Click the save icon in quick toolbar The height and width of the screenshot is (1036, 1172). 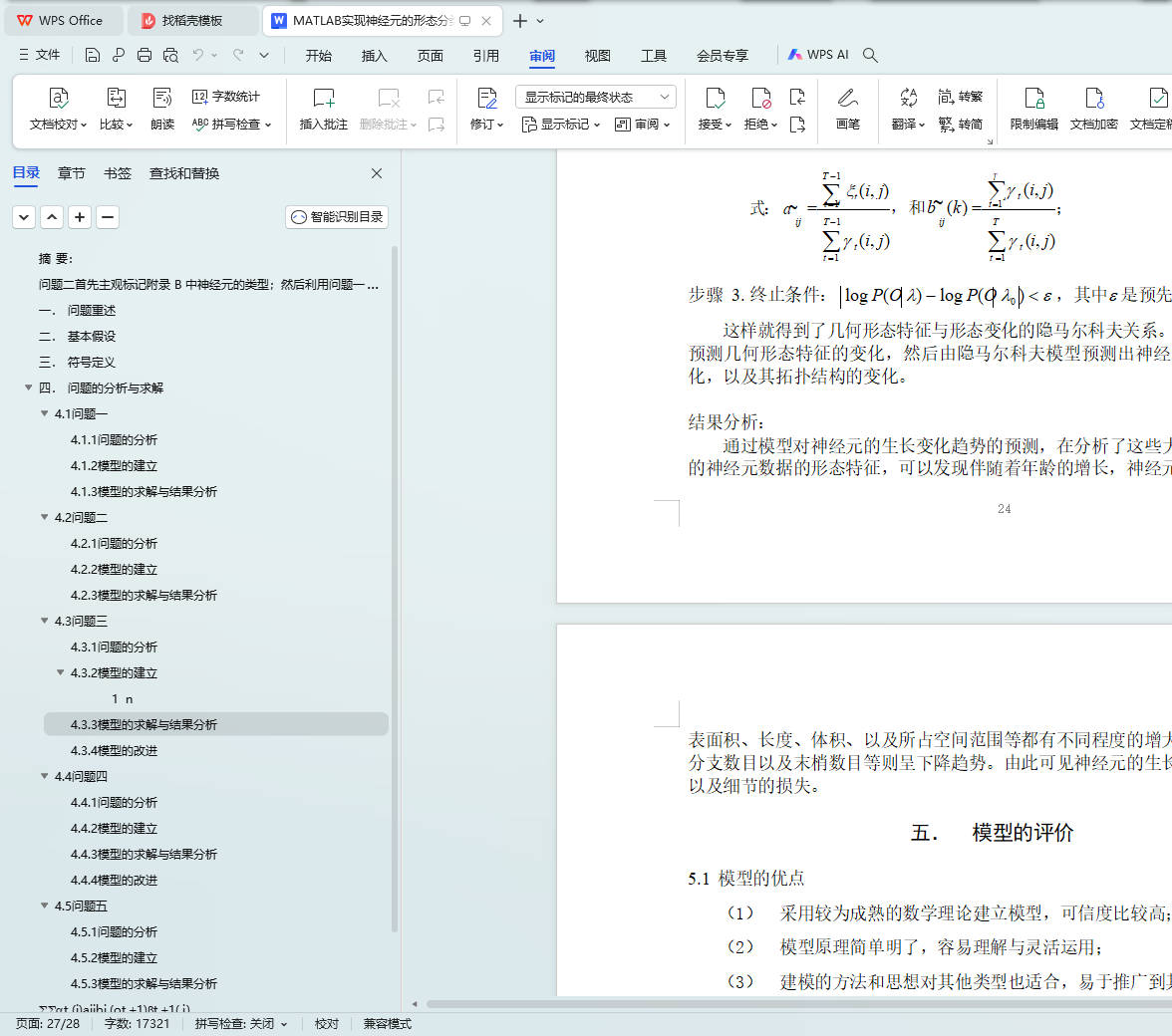[92, 55]
